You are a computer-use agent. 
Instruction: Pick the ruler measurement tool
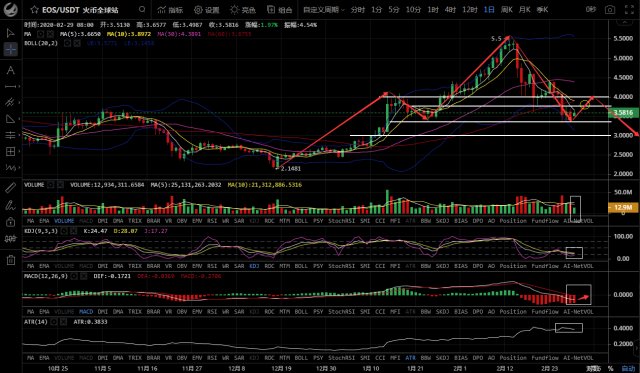pyautogui.click(x=11, y=187)
